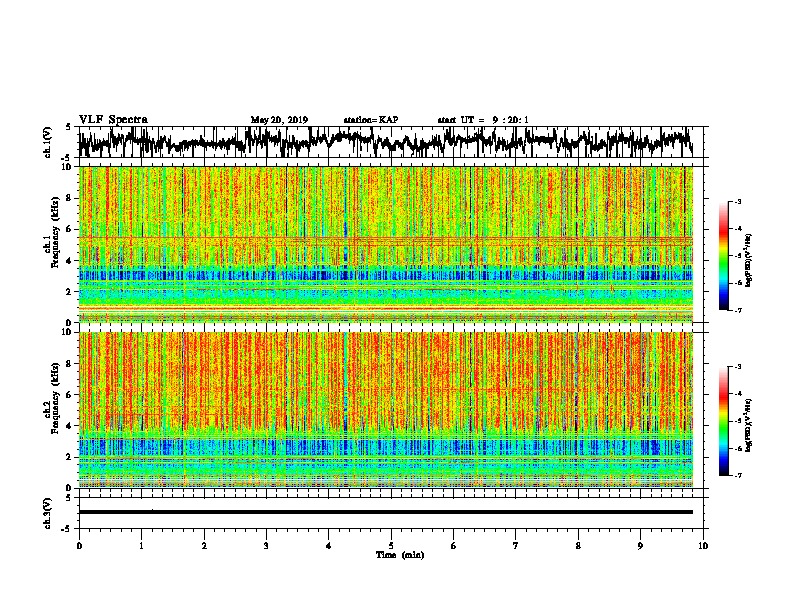792x612 pixels.
Task: Click the ch.1 colorbar '-7' tick label
Action: [737, 310]
